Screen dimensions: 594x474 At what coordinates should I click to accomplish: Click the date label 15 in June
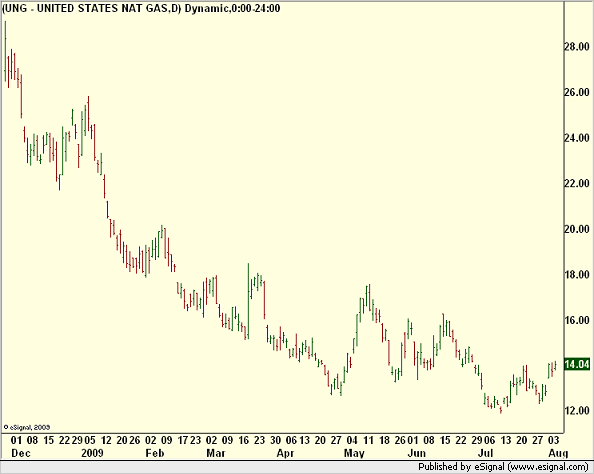tap(445, 440)
